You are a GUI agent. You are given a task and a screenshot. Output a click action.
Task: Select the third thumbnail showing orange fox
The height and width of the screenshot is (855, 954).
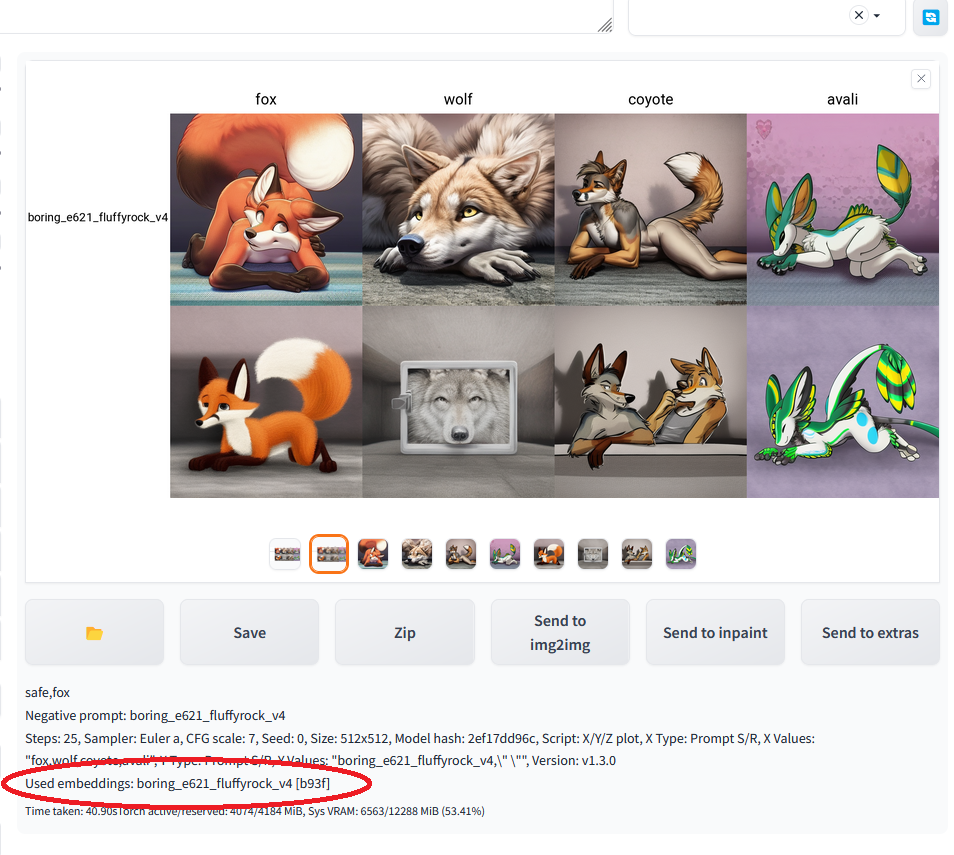373,553
